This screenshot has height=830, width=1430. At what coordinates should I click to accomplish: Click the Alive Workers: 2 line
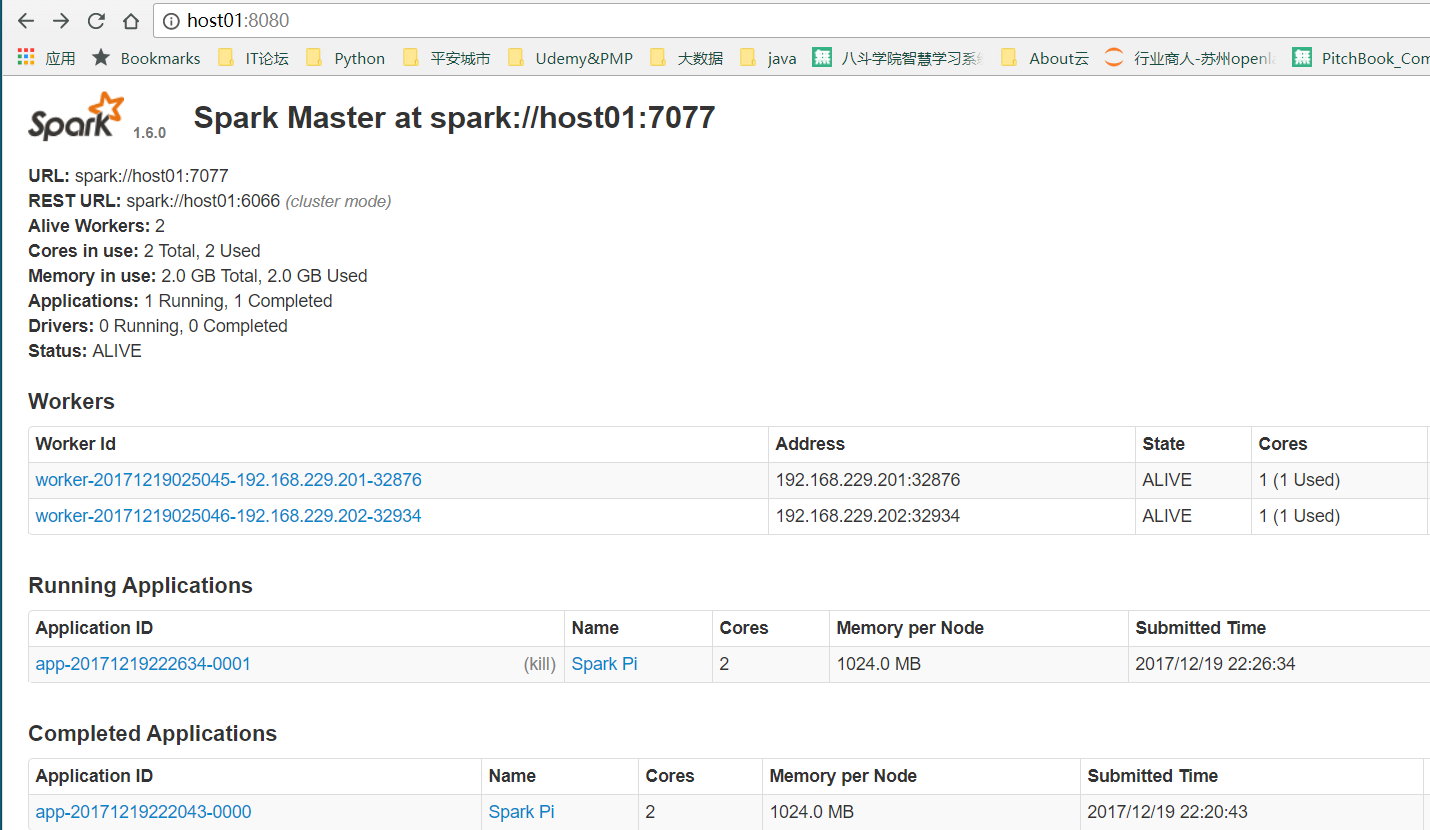click(x=96, y=226)
